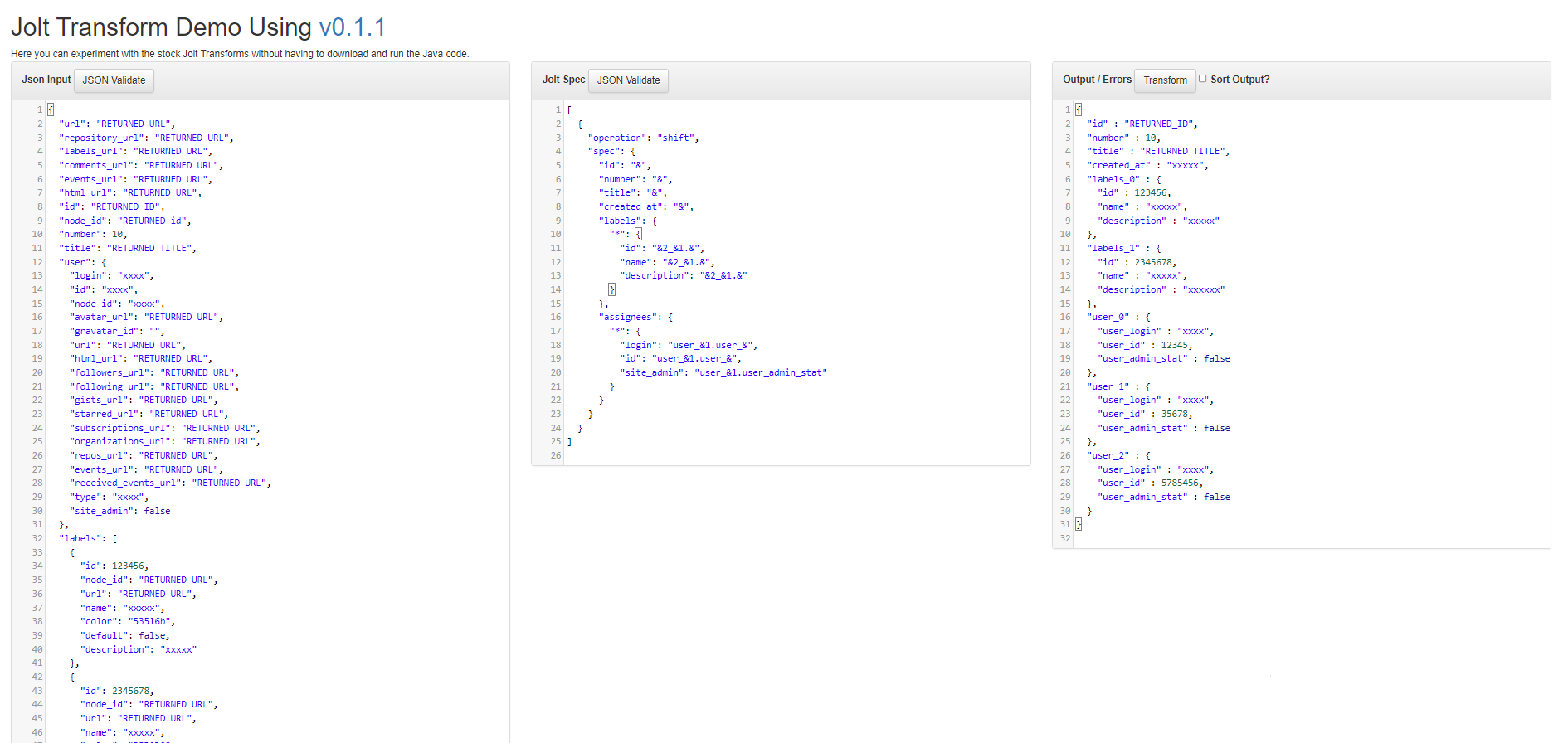The height and width of the screenshot is (743, 1568).
Task: Click "node_id": "RETURNED id" in Json Input
Action: coord(124,221)
